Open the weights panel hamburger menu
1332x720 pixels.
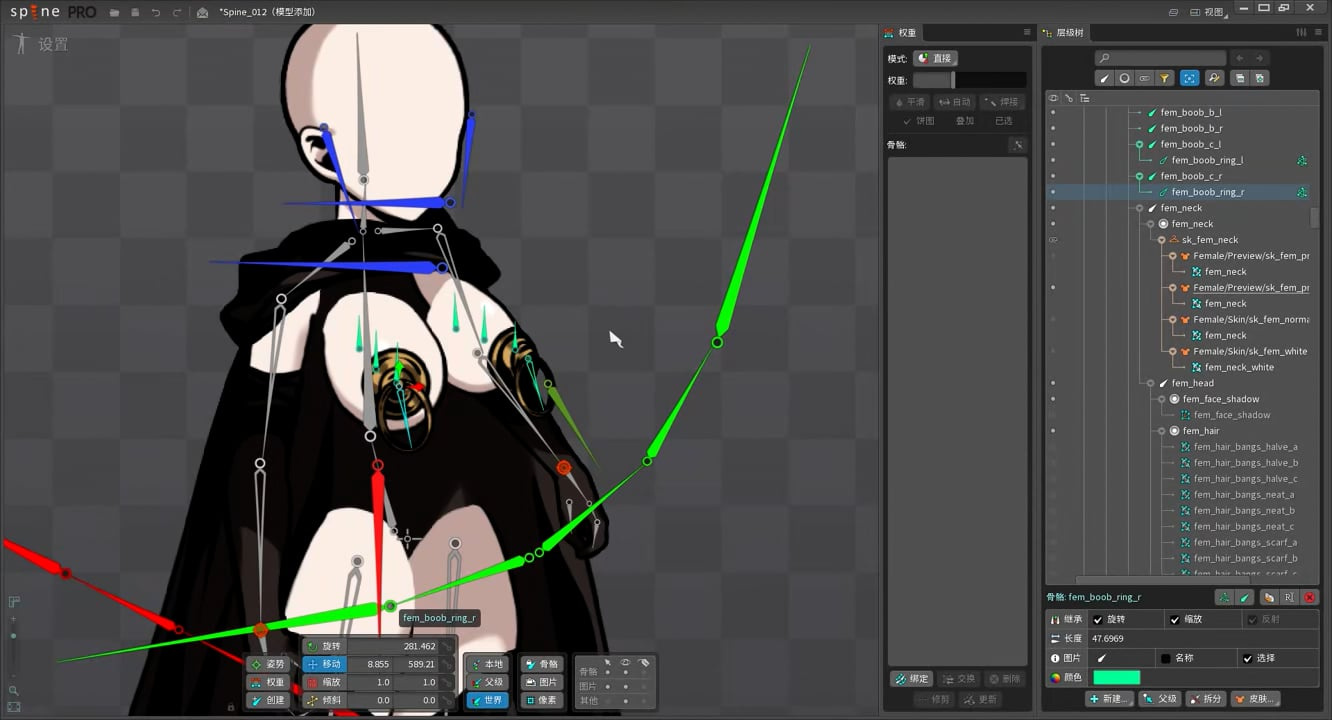pyautogui.click(x=1026, y=33)
